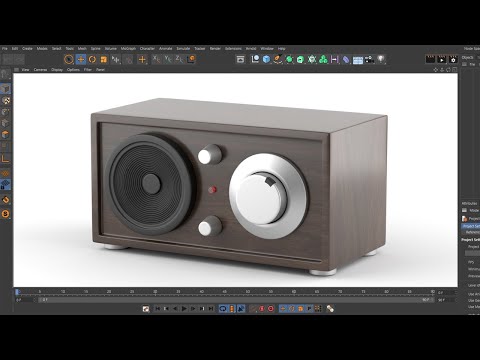Click timeline ruler at frame 45
480x360 pixels.
pyautogui.click(x=224, y=292)
